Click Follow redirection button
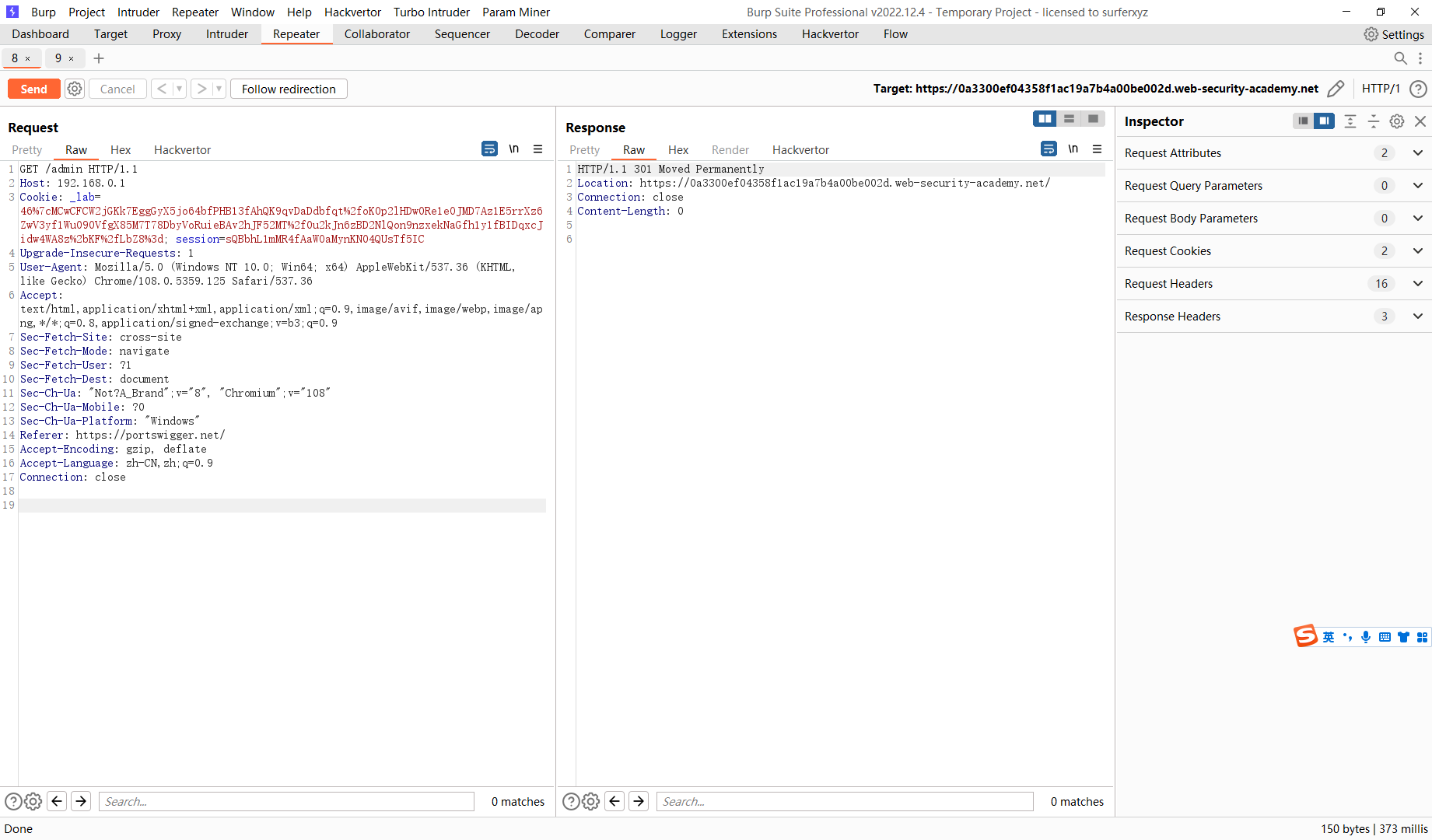 pyautogui.click(x=289, y=89)
